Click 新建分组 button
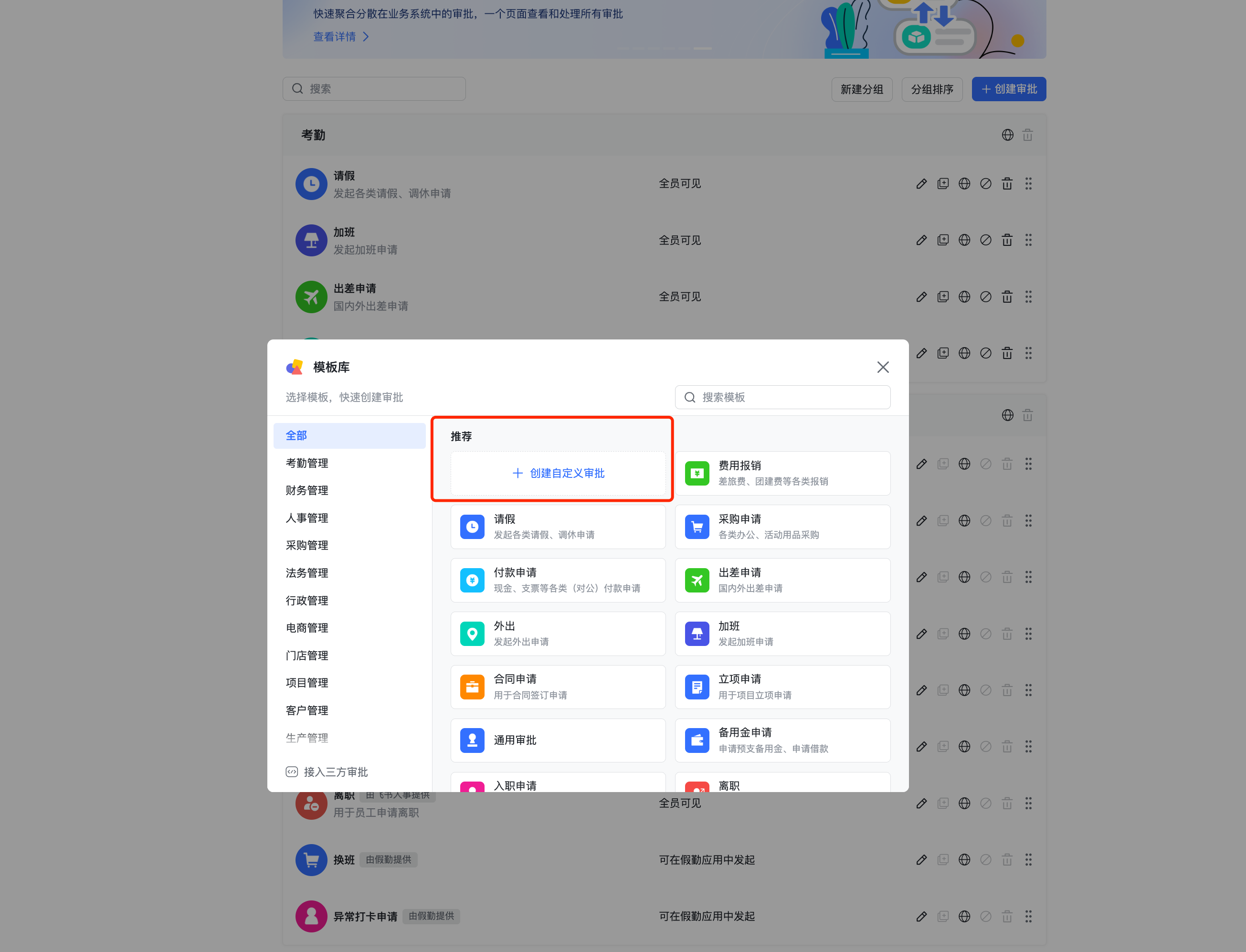 pos(861,90)
